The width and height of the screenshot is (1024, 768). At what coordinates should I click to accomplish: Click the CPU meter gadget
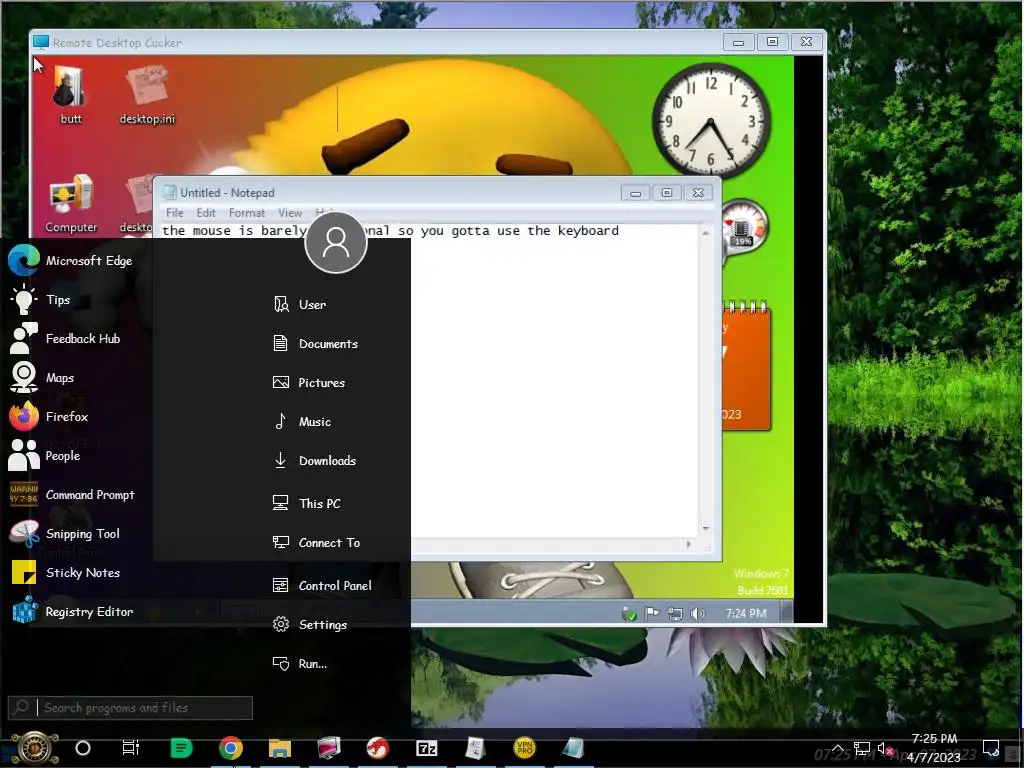pyautogui.click(x=745, y=229)
